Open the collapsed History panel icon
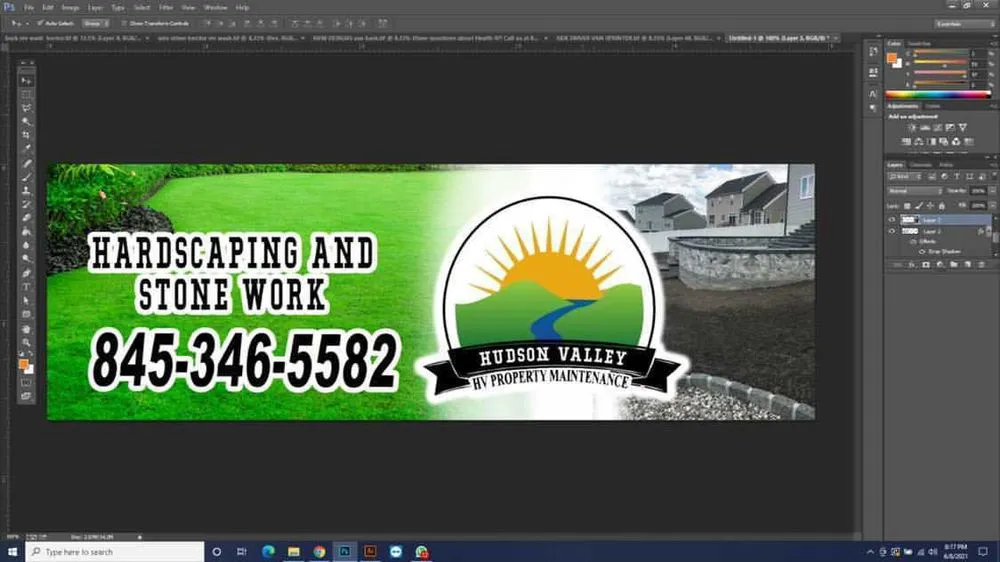 (x=873, y=52)
